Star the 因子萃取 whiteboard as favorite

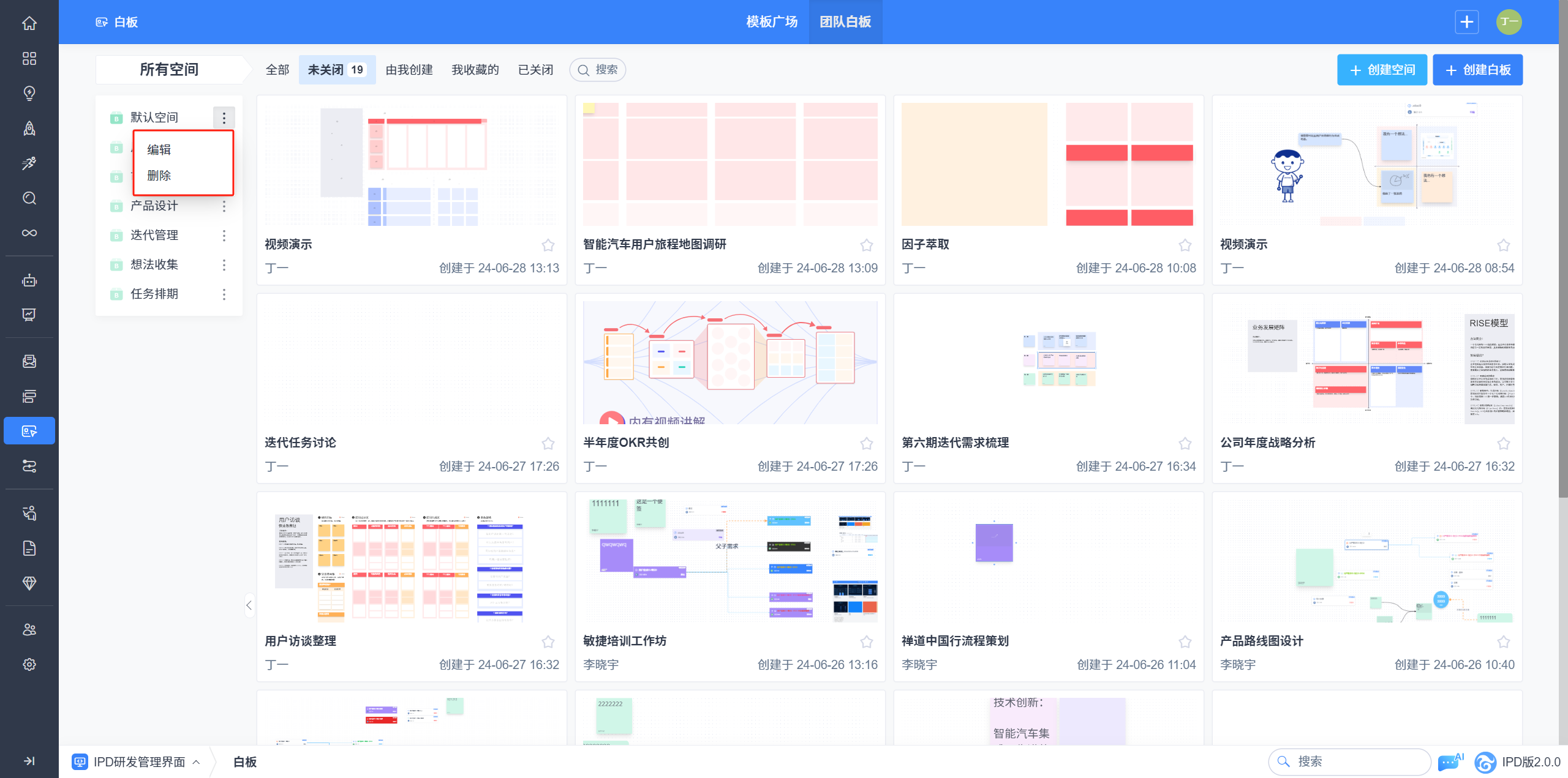tap(1185, 245)
